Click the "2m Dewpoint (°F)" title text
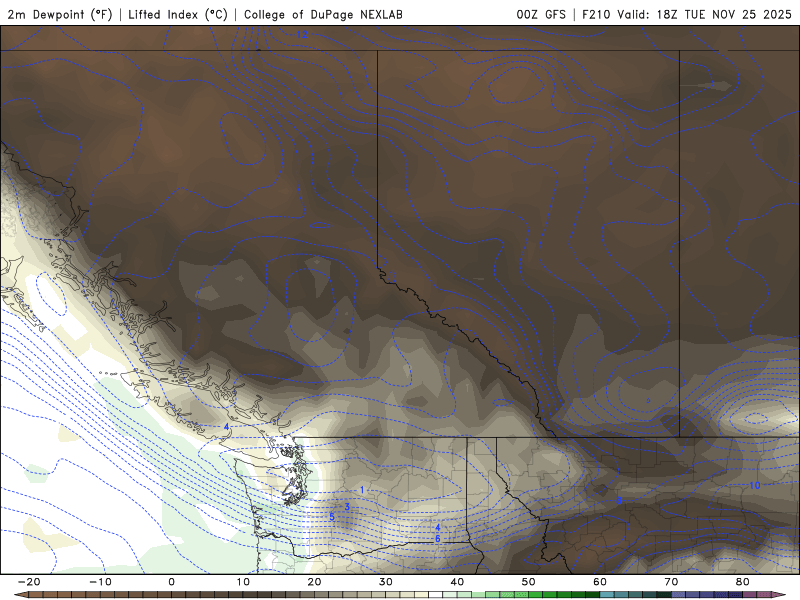800x600 pixels. click(59, 14)
